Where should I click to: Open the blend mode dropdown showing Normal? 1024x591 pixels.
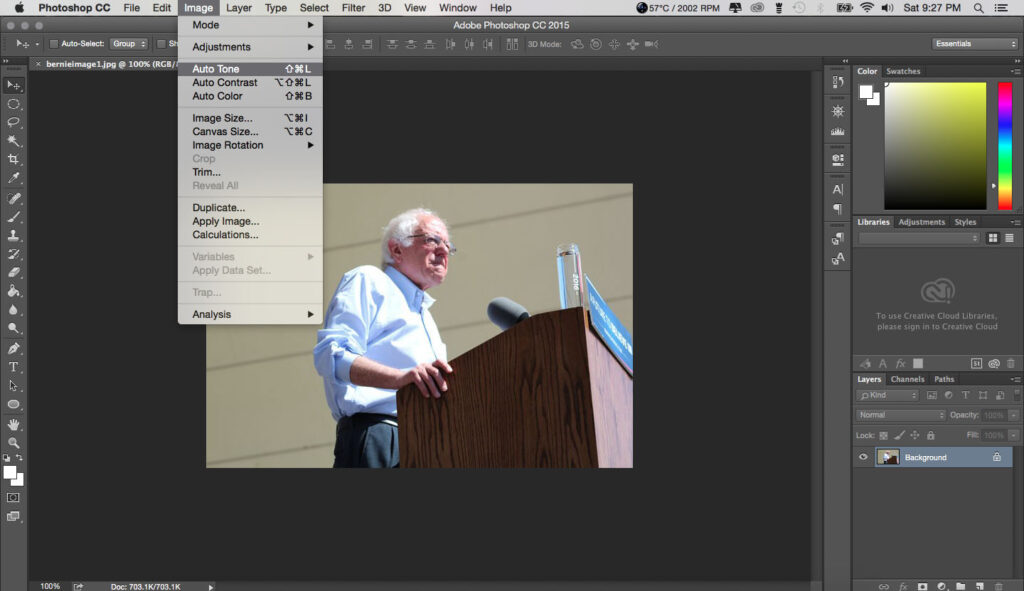coord(898,414)
